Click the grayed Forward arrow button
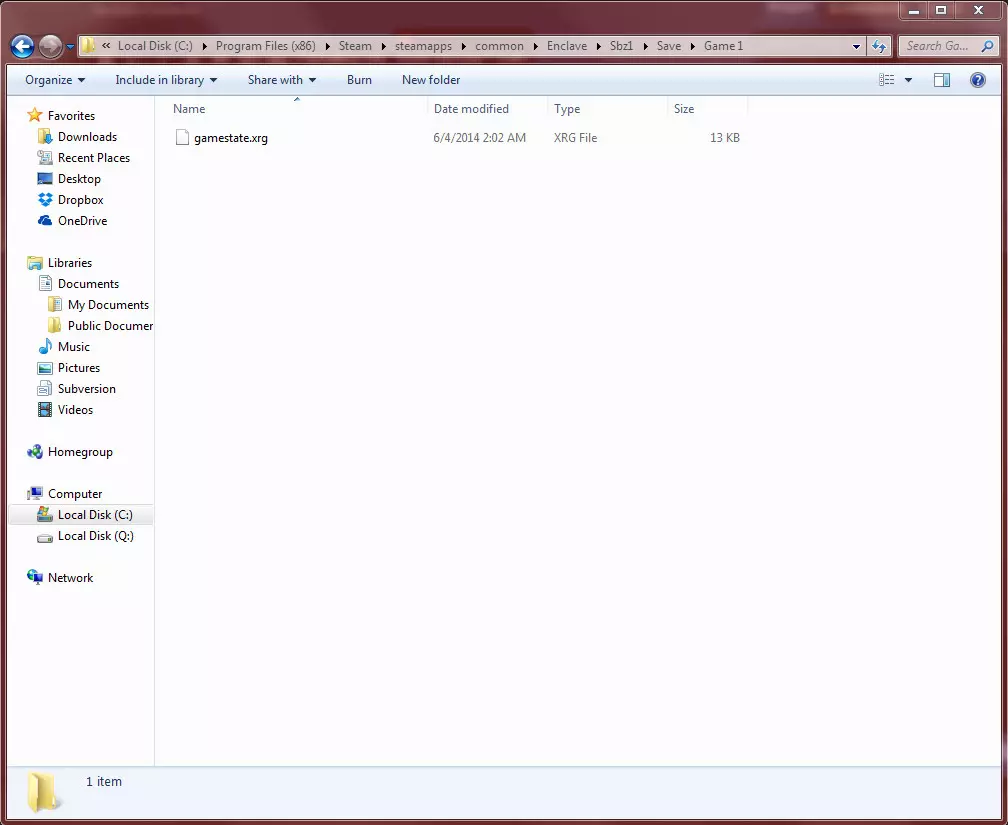 (x=50, y=46)
